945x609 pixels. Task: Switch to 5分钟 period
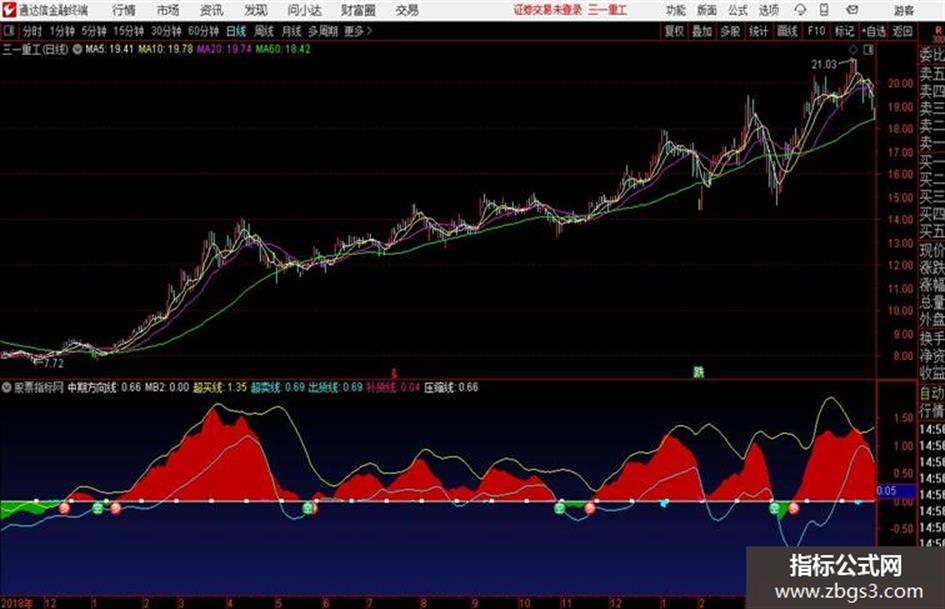pyautogui.click(x=93, y=31)
